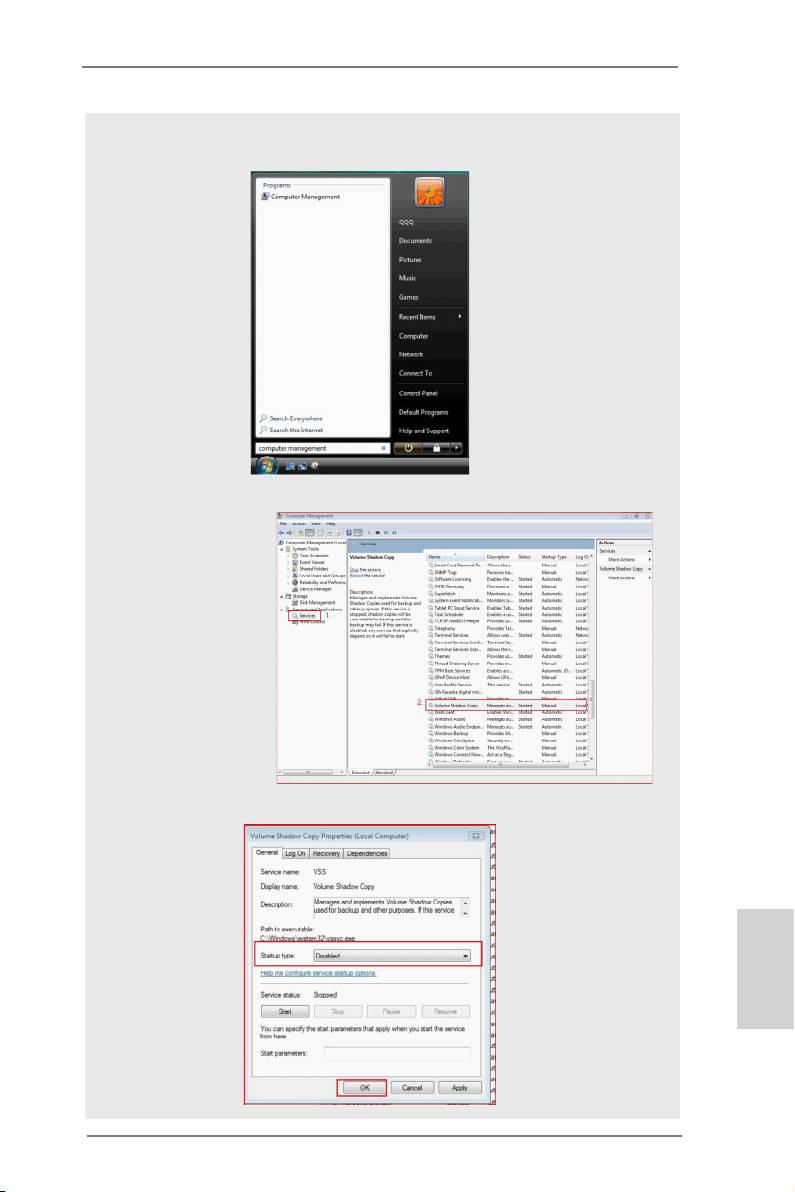Open the Recovery tab

point(326,853)
